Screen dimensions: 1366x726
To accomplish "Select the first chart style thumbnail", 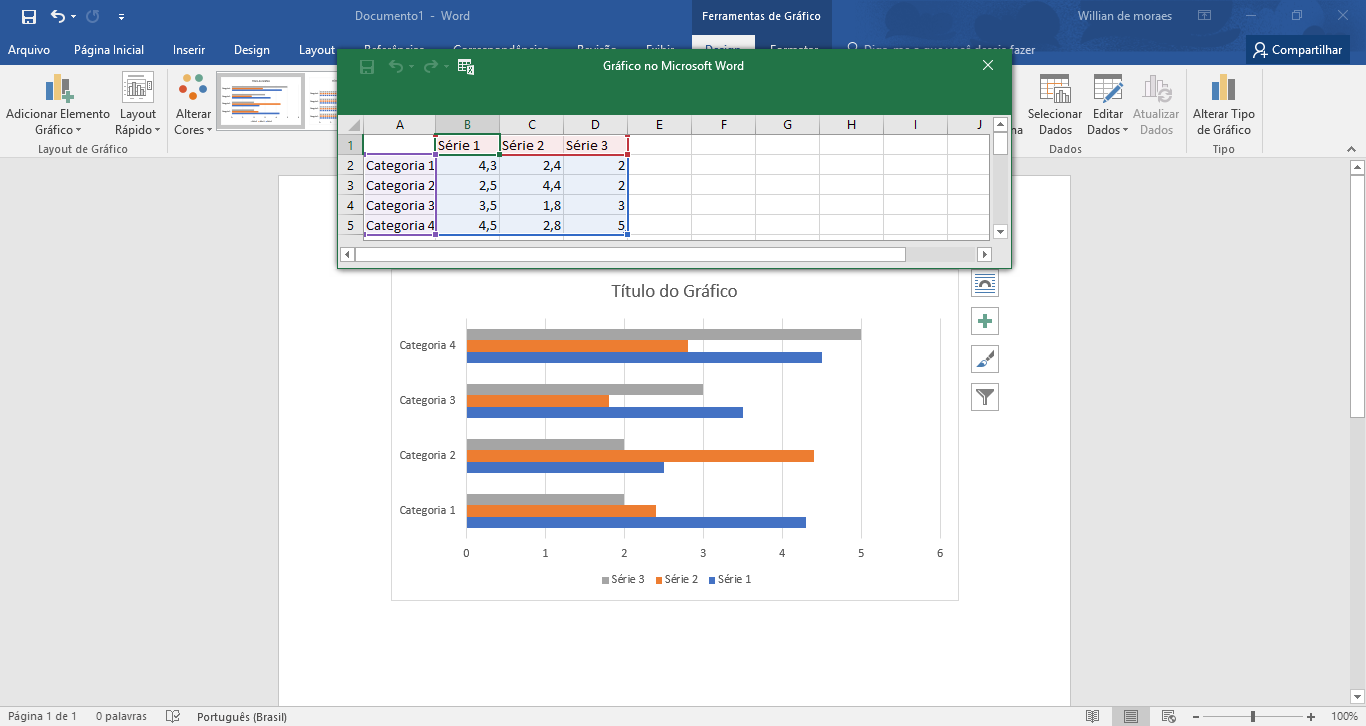I will [x=260, y=101].
